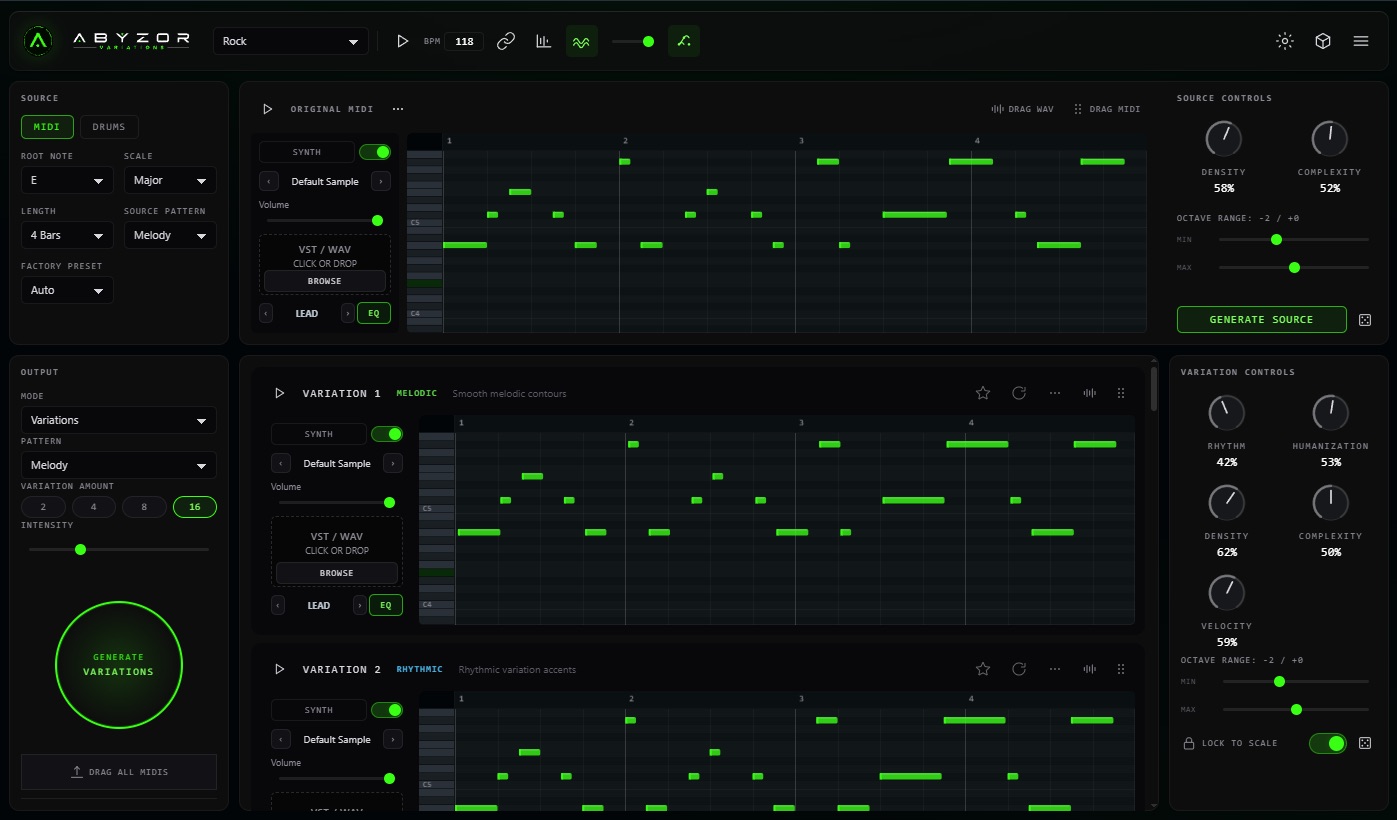Open the bar chart icon in top toolbar
This screenshot has height=820, width=1397.
(543, 41)
